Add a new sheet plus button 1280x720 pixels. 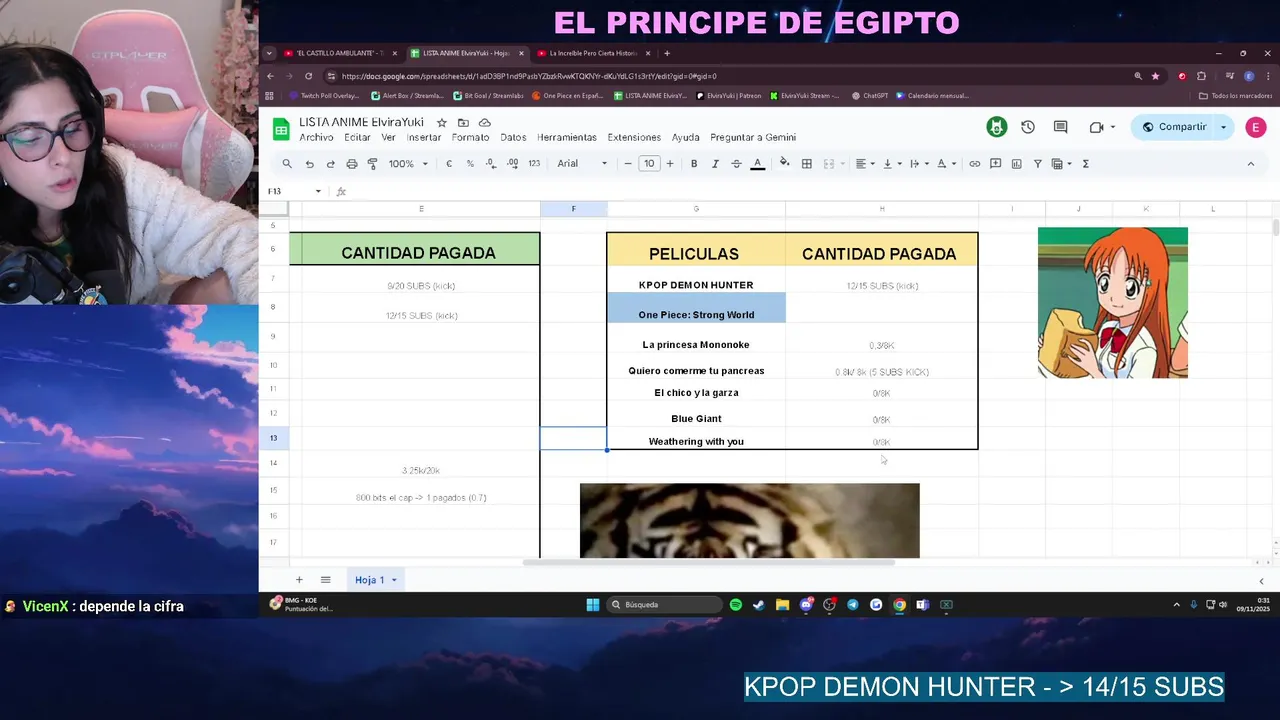click(298, 580)
